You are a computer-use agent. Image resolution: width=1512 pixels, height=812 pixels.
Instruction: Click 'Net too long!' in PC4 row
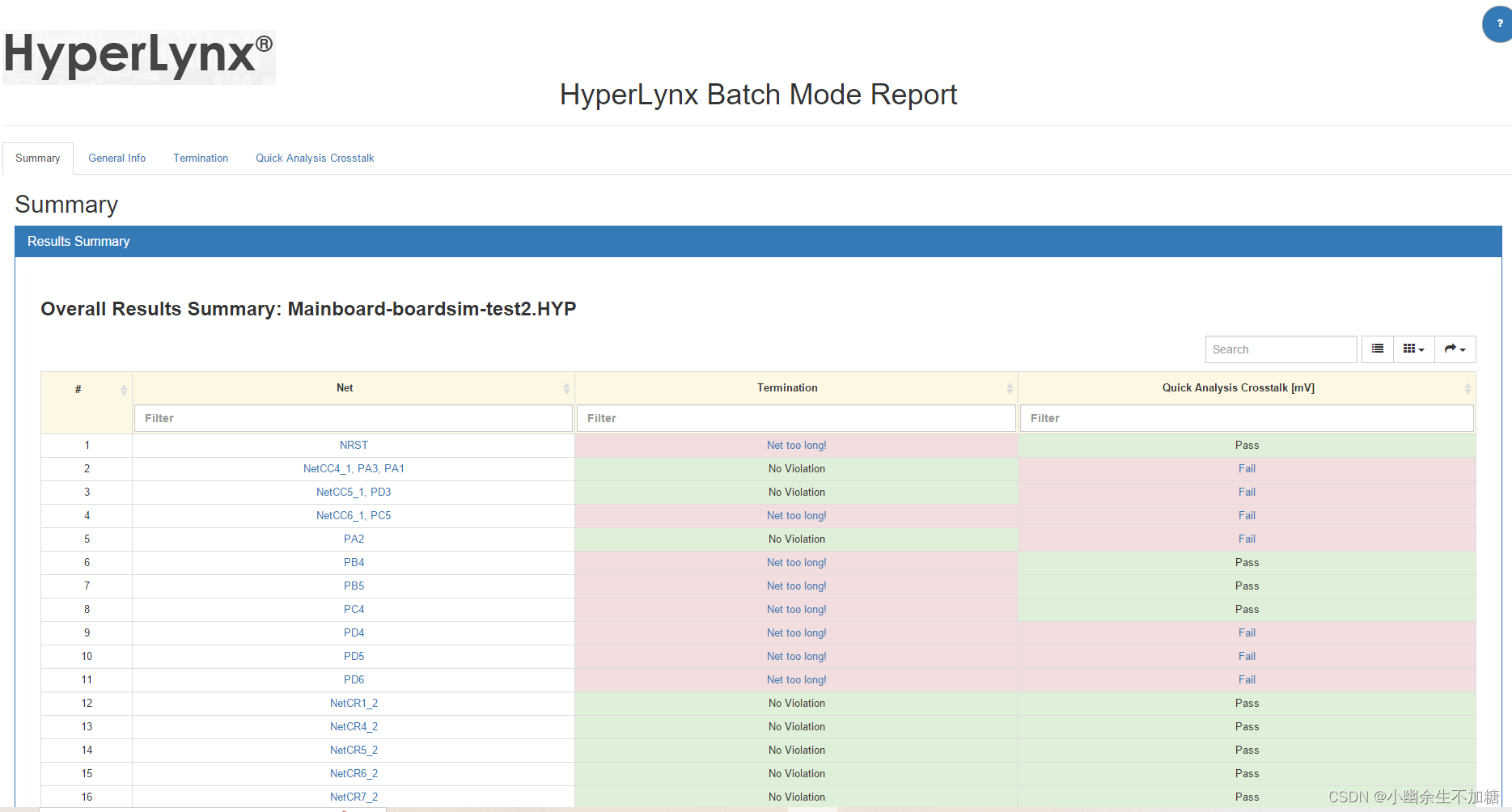(x=797, y=609)
